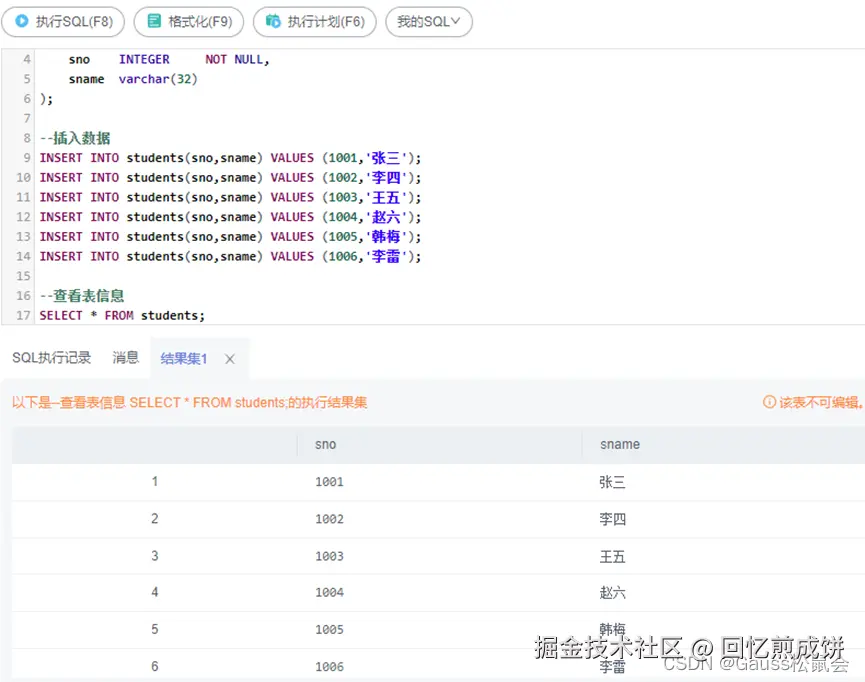Screen dimensions: 865x682
Task: Select the cell with value 1004
Action: [329, 592]
